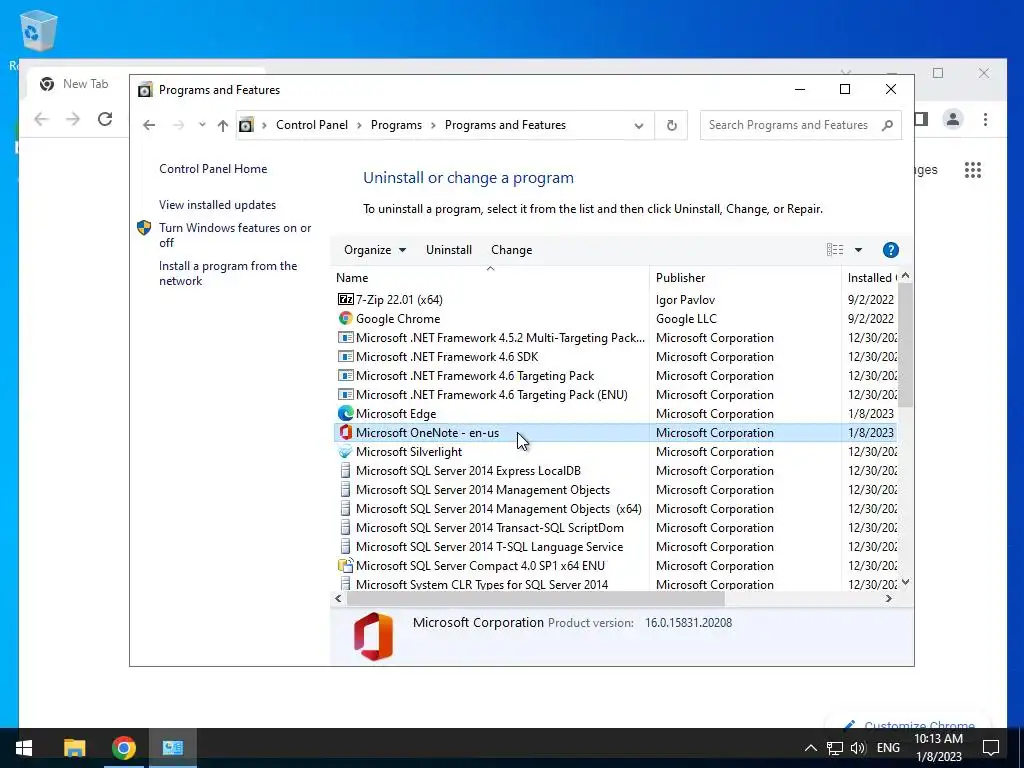
Task: Show hidden system tray icons
Action: 810,748
